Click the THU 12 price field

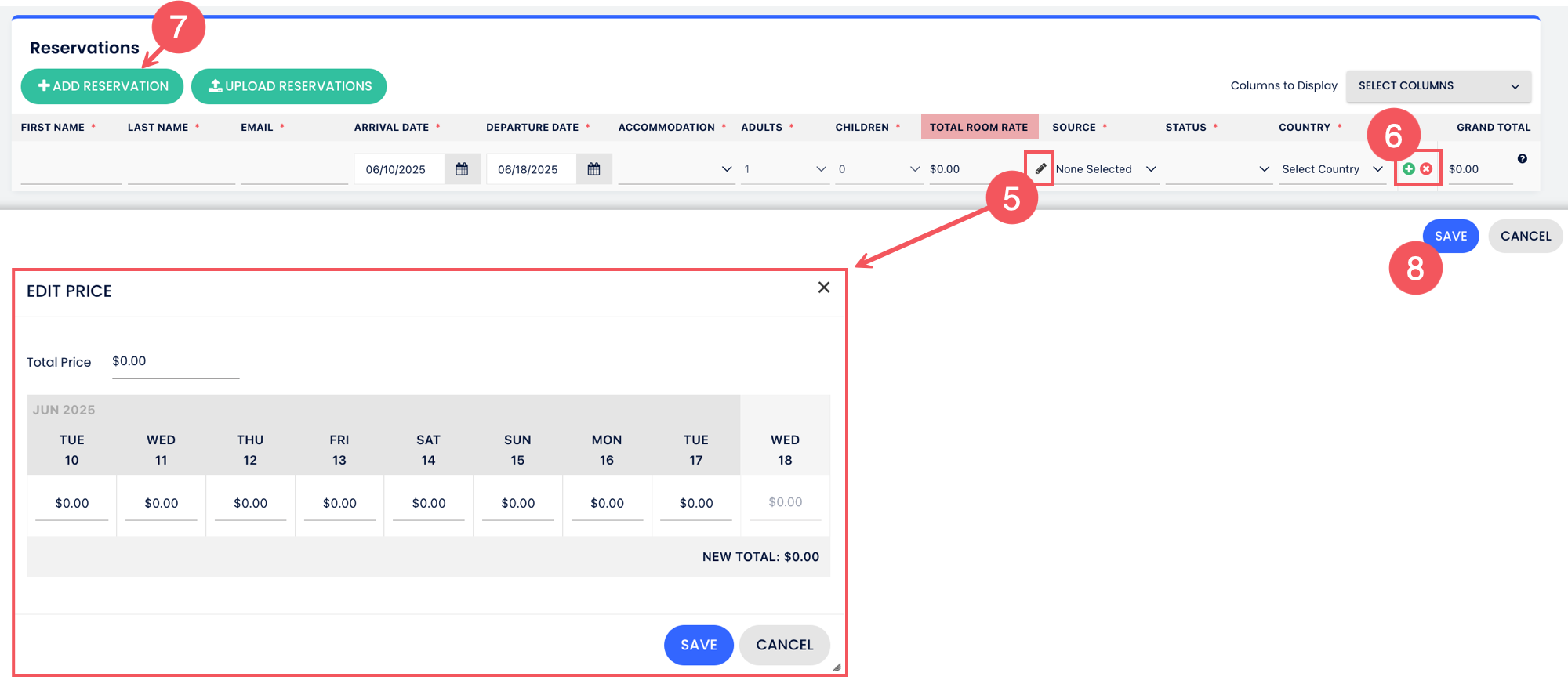251,504
